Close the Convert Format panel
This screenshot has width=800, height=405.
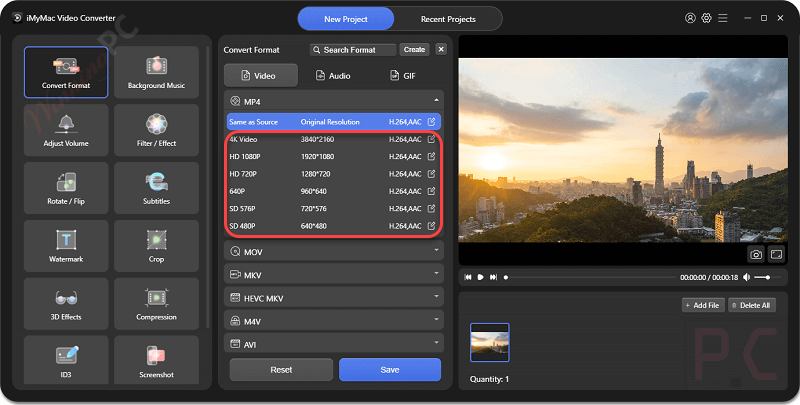pyautogui.click(x=441, y=49)
